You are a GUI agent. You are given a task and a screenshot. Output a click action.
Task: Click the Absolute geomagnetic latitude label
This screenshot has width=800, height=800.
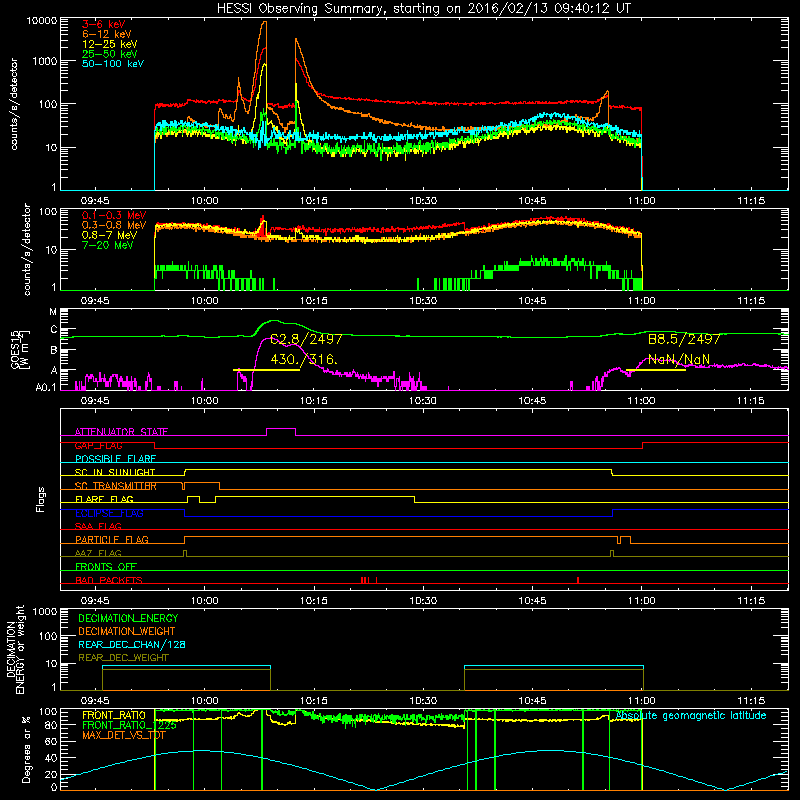[x=691, y=715]
